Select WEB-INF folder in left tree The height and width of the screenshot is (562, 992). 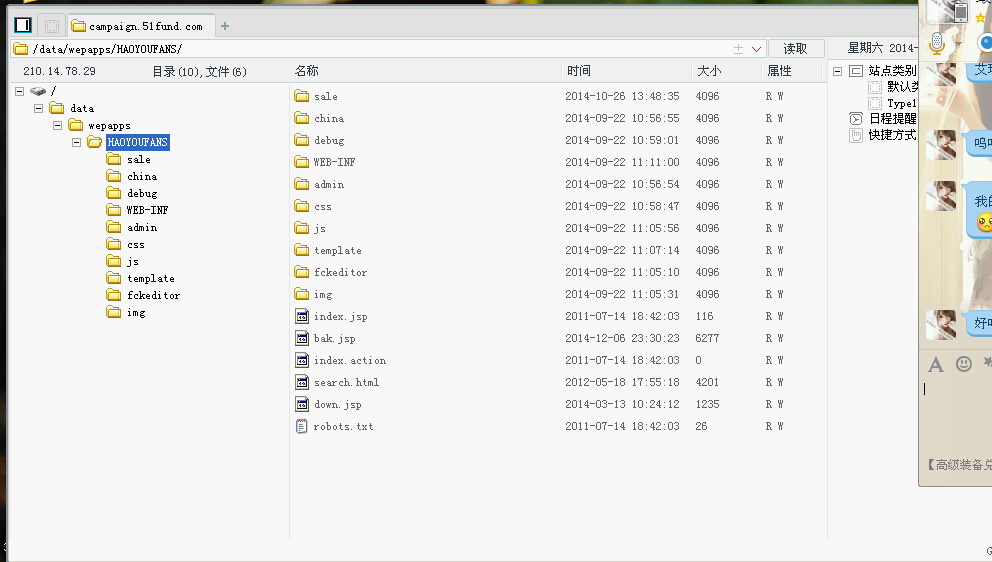[147, 210]
